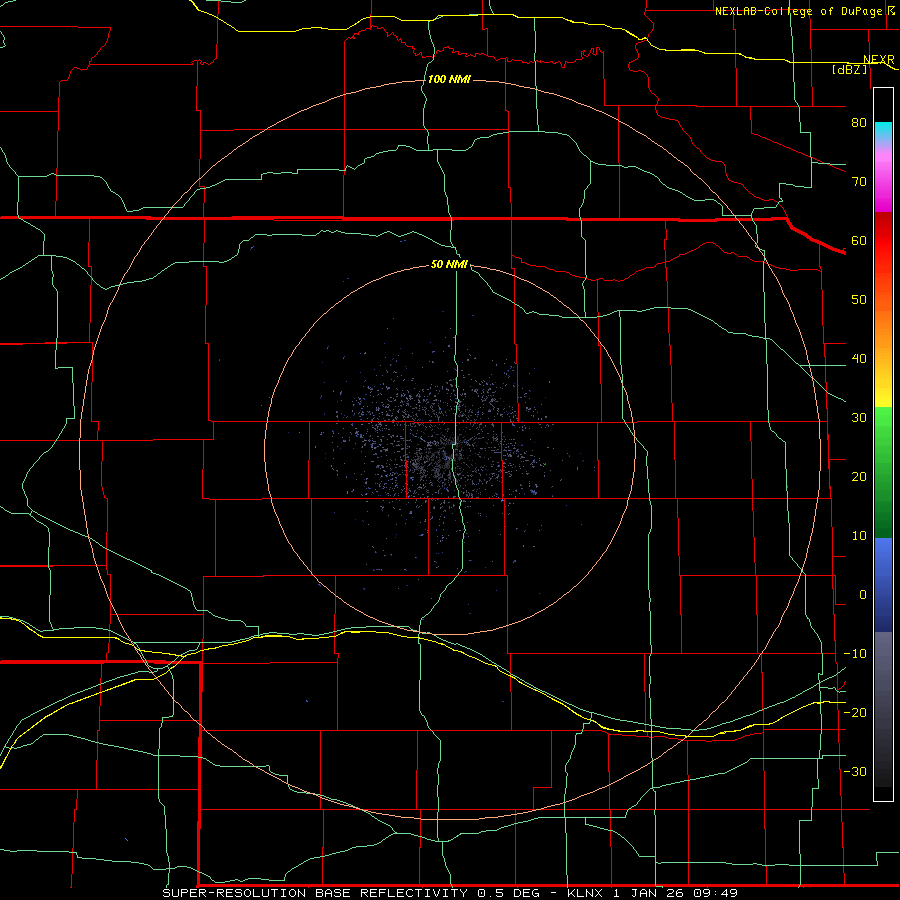The image size is (900, 900).
Task: Click the 30 value on dBZ scale
Action: (859, 417)
